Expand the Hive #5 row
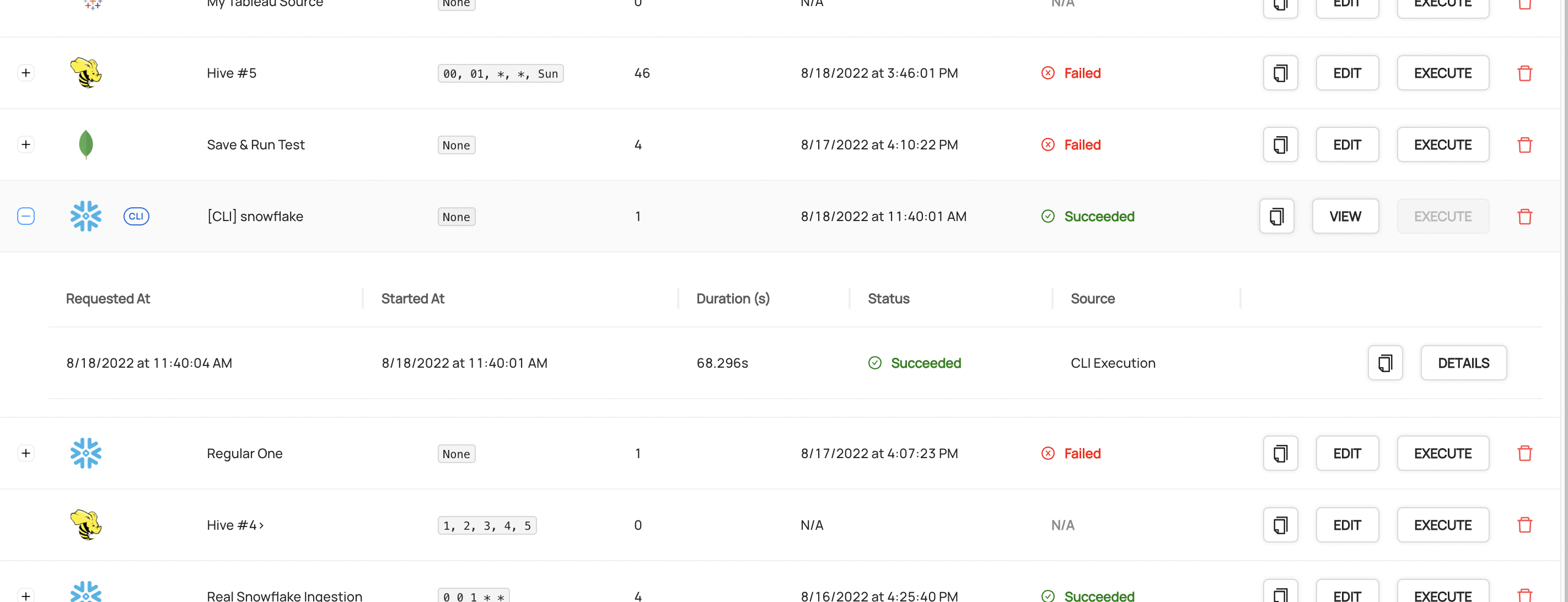The image size is (1568, 602). coord(25,73)
